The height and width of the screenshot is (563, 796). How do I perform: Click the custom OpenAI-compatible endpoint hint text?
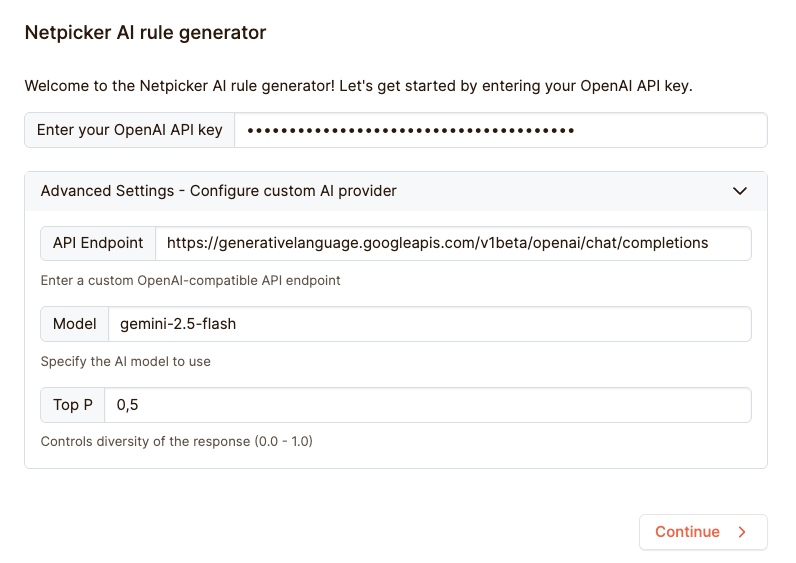tap(190, 281)
